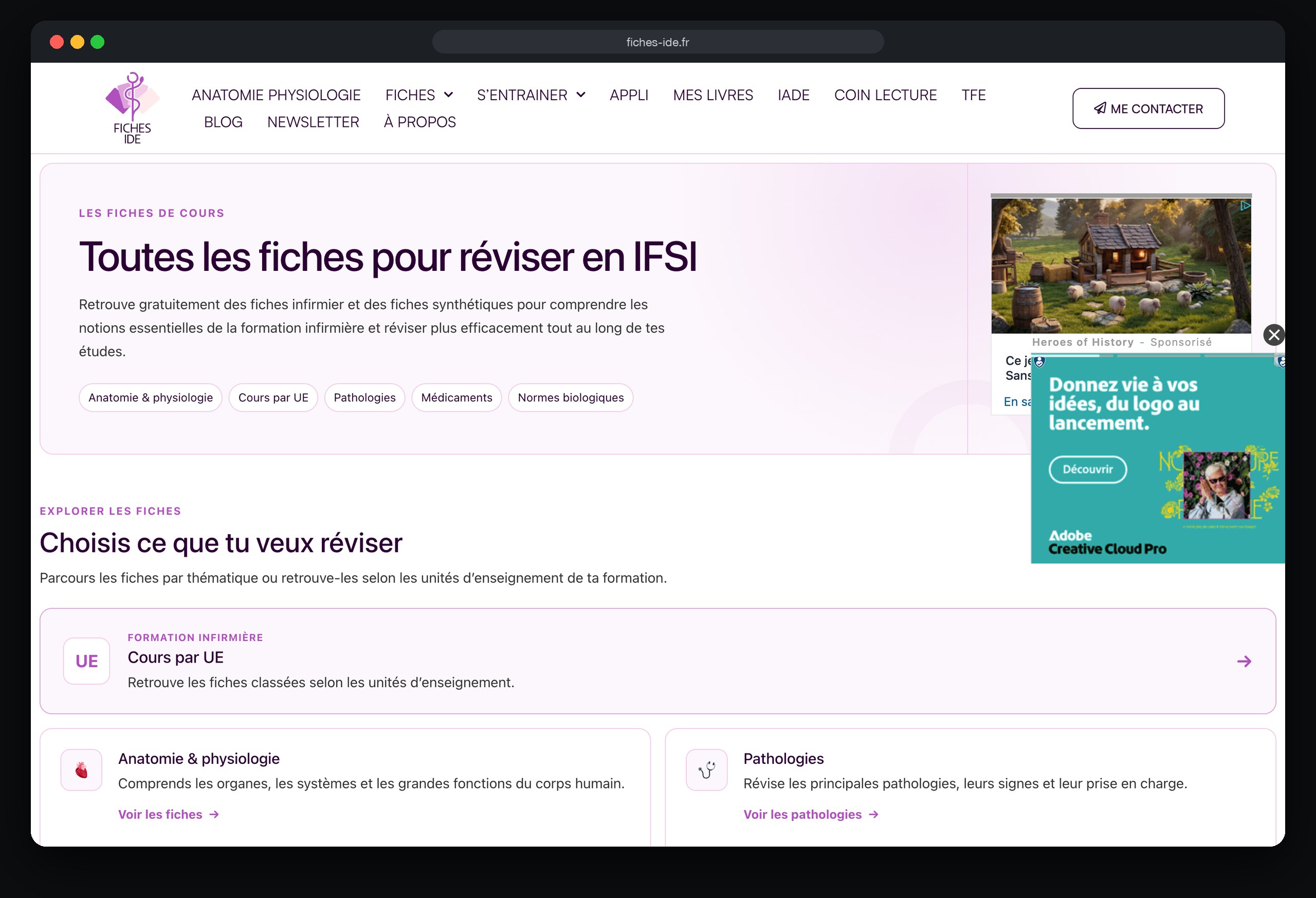Go to the BLOG page
The image size is (1316, 898).
tap(223, 122)
